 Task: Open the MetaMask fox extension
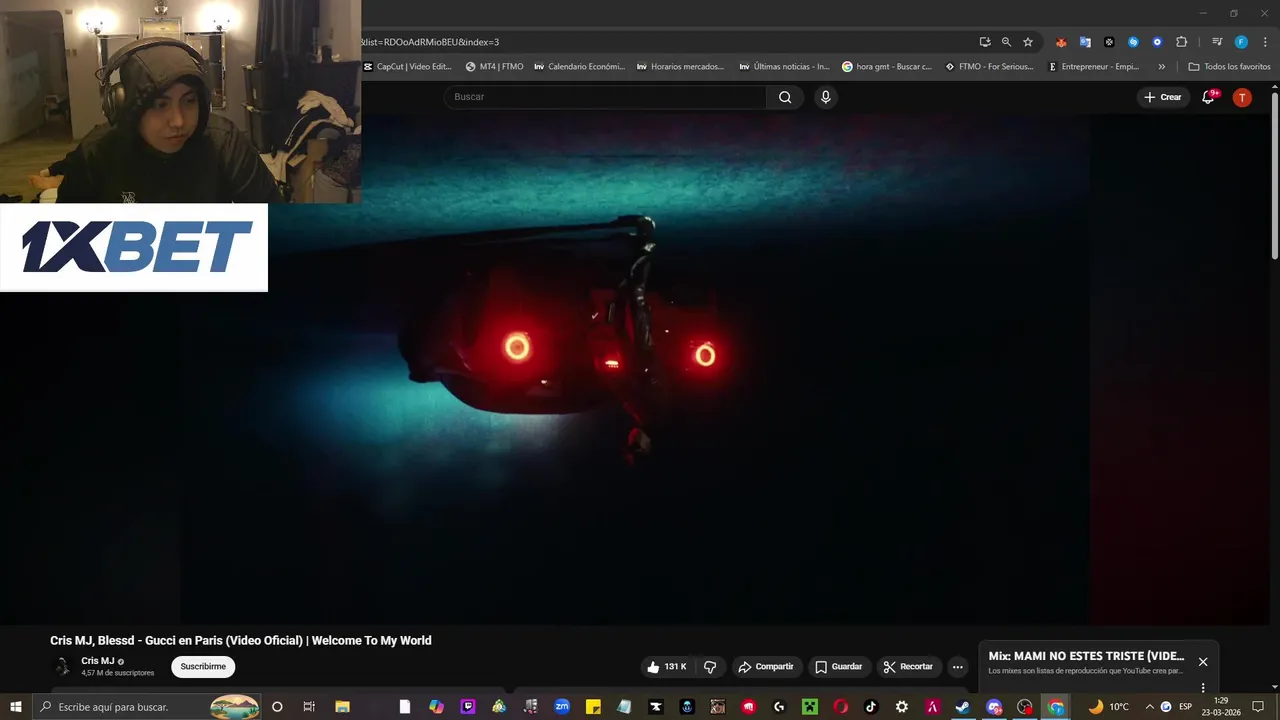coord(1061,42)
